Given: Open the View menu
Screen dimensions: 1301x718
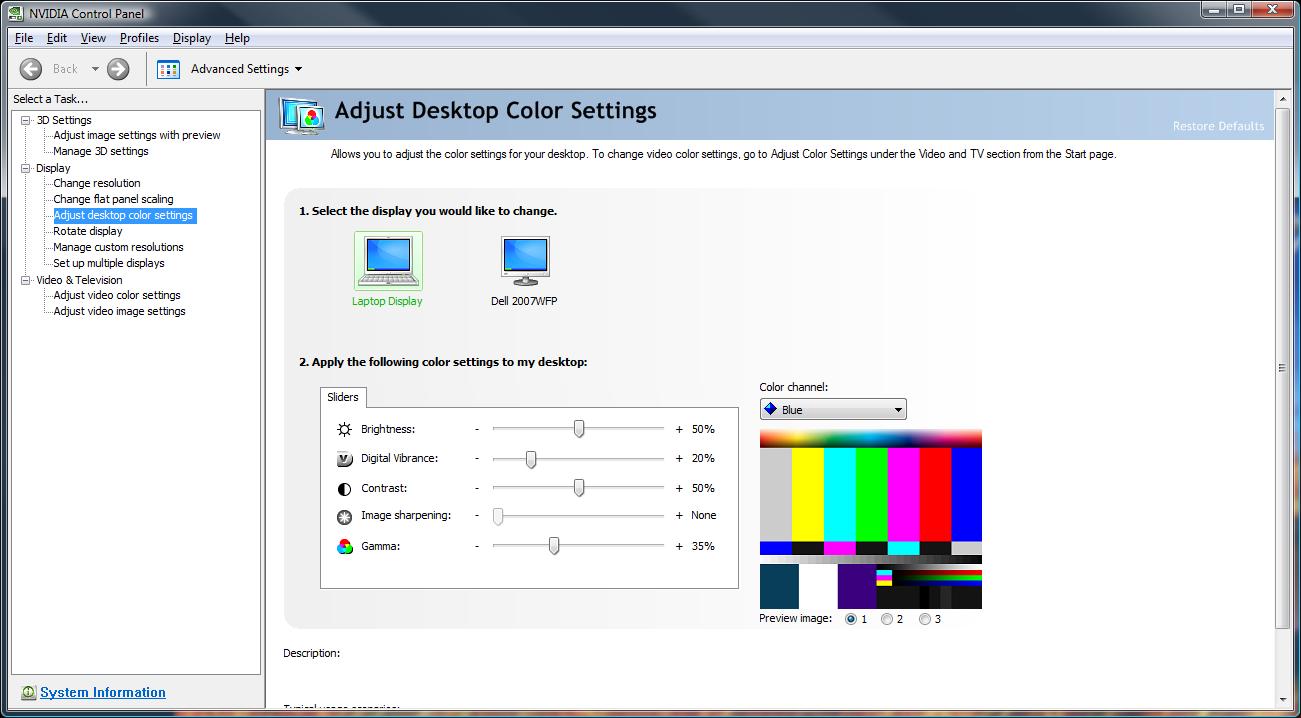Looking at the screenshot, I should [93, 38].
